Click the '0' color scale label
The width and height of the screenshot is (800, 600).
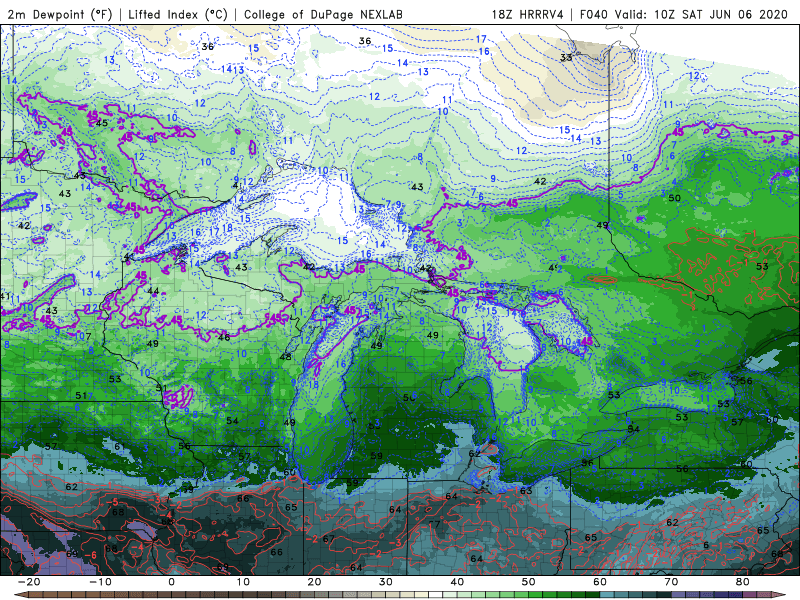point(171,582)
